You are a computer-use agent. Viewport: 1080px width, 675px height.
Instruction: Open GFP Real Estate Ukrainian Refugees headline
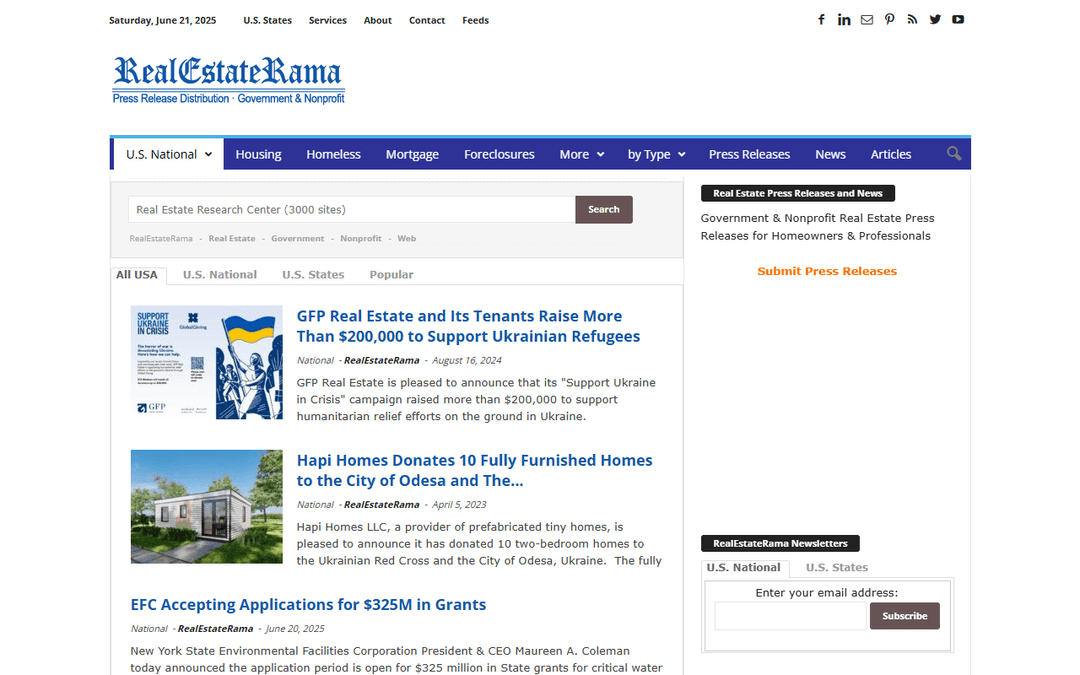point(468,326)
